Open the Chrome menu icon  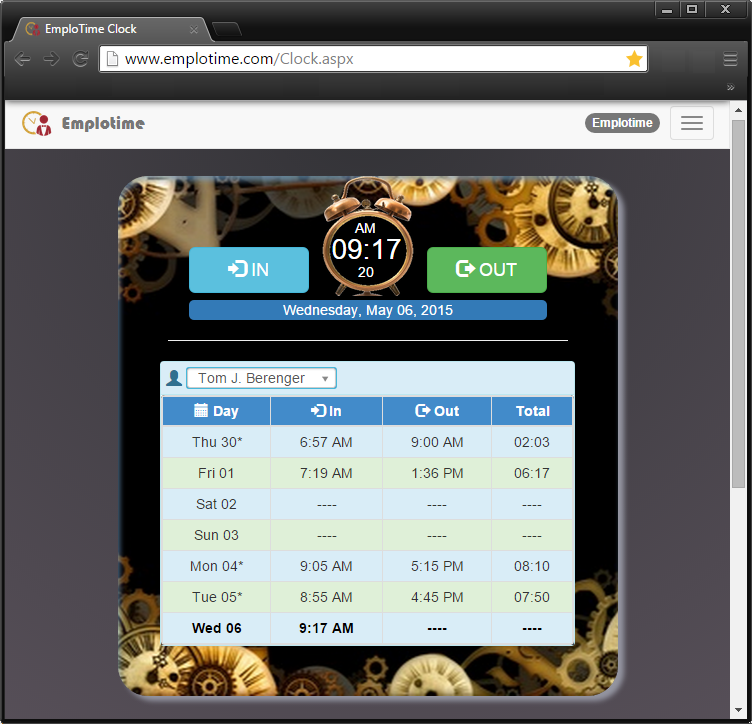[x=730, y=59]
